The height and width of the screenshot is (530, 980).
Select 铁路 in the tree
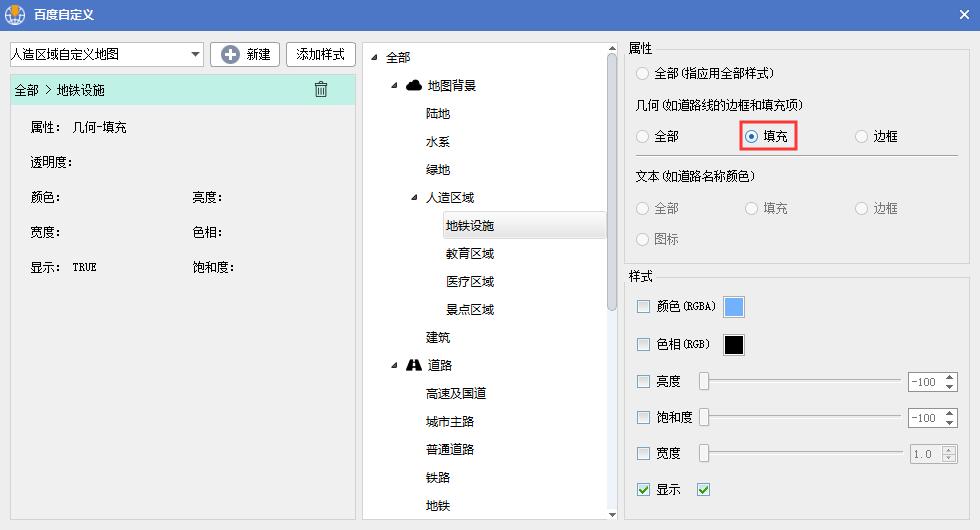(438, 478)
